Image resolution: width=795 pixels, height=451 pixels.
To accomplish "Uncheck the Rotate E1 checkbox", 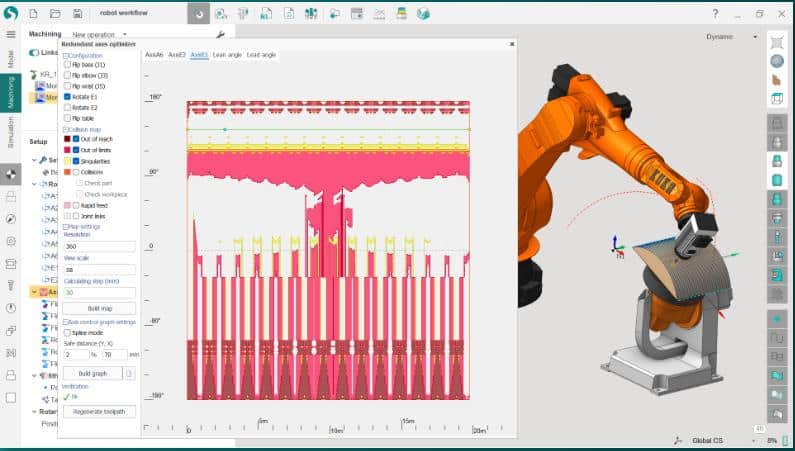I will [x=67, y=96].
